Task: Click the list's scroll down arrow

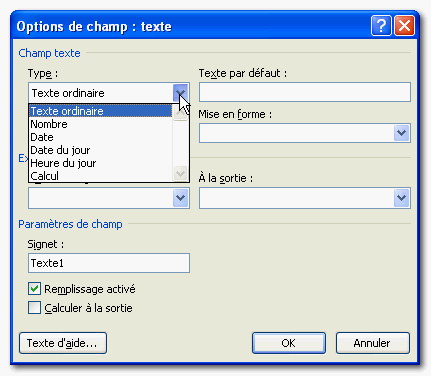Action: tap(181, 173)
